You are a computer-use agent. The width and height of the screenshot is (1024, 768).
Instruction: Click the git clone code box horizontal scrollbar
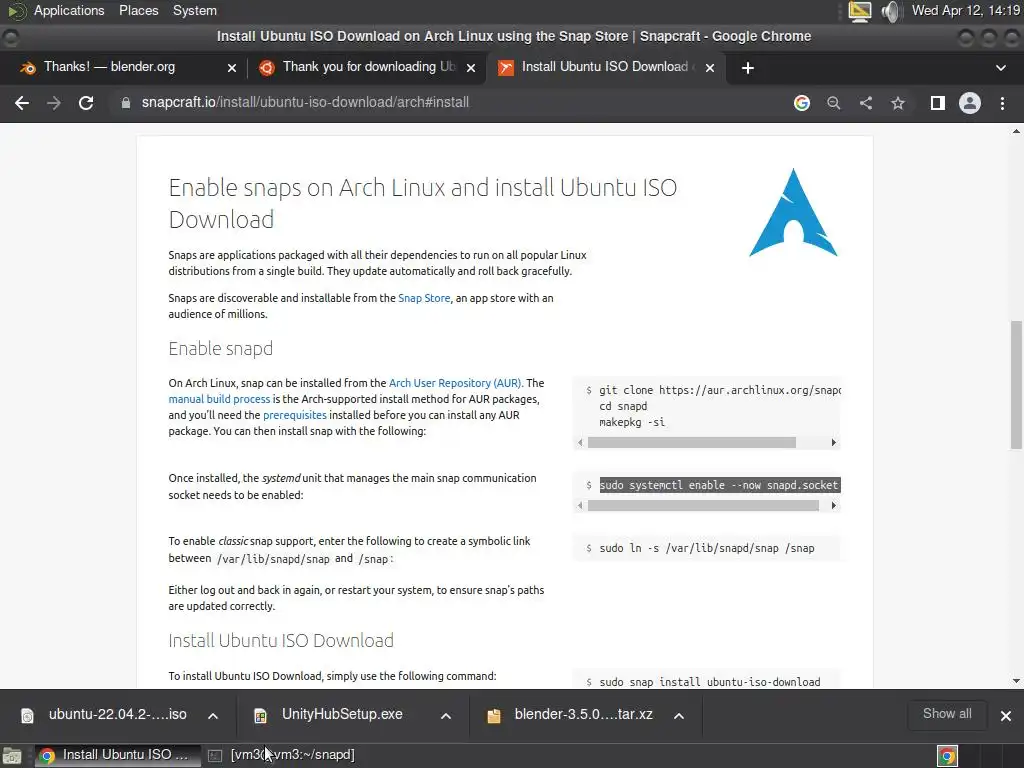[692, 443]
